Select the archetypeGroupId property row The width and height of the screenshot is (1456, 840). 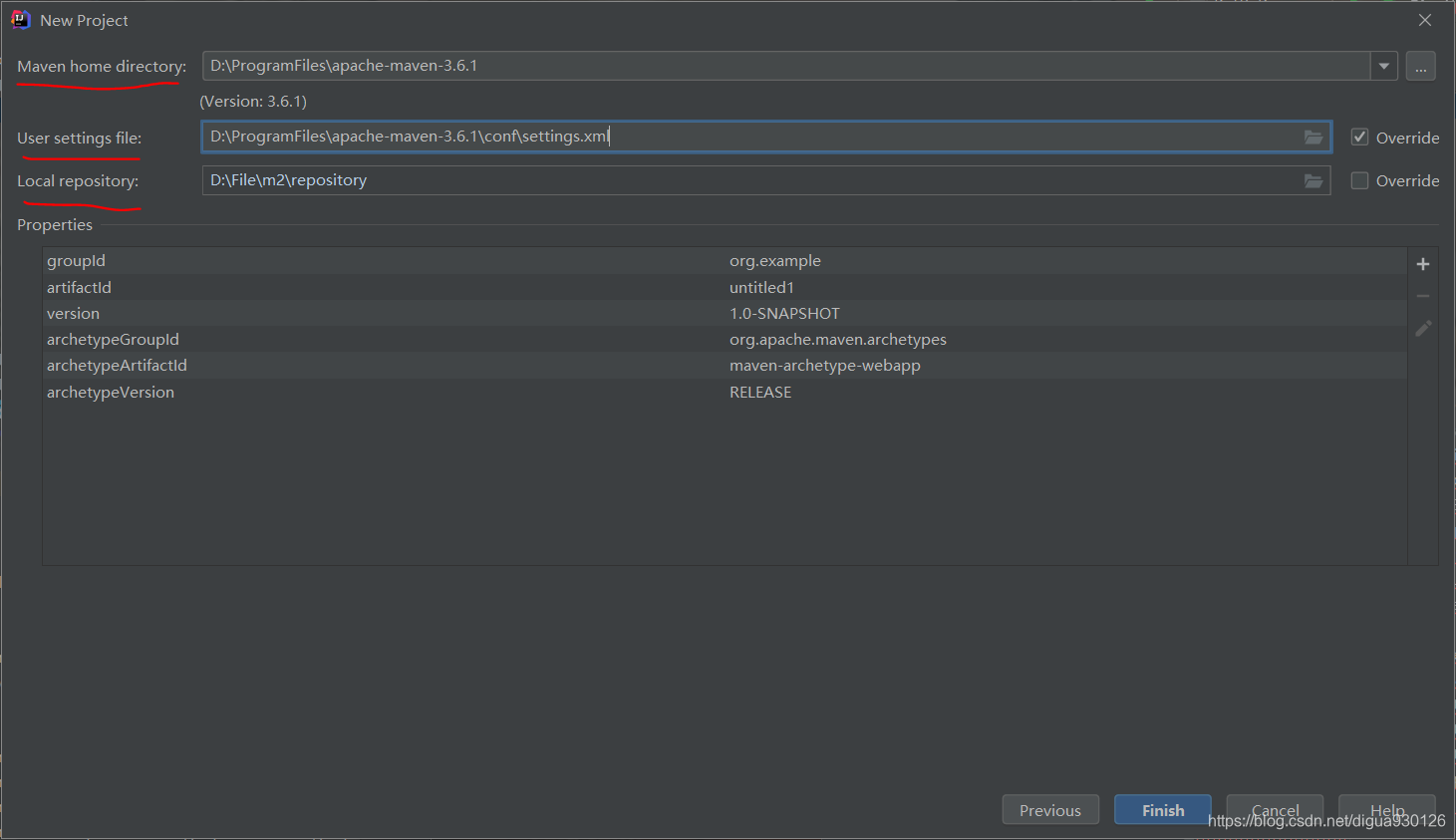(x=725, y=339)
